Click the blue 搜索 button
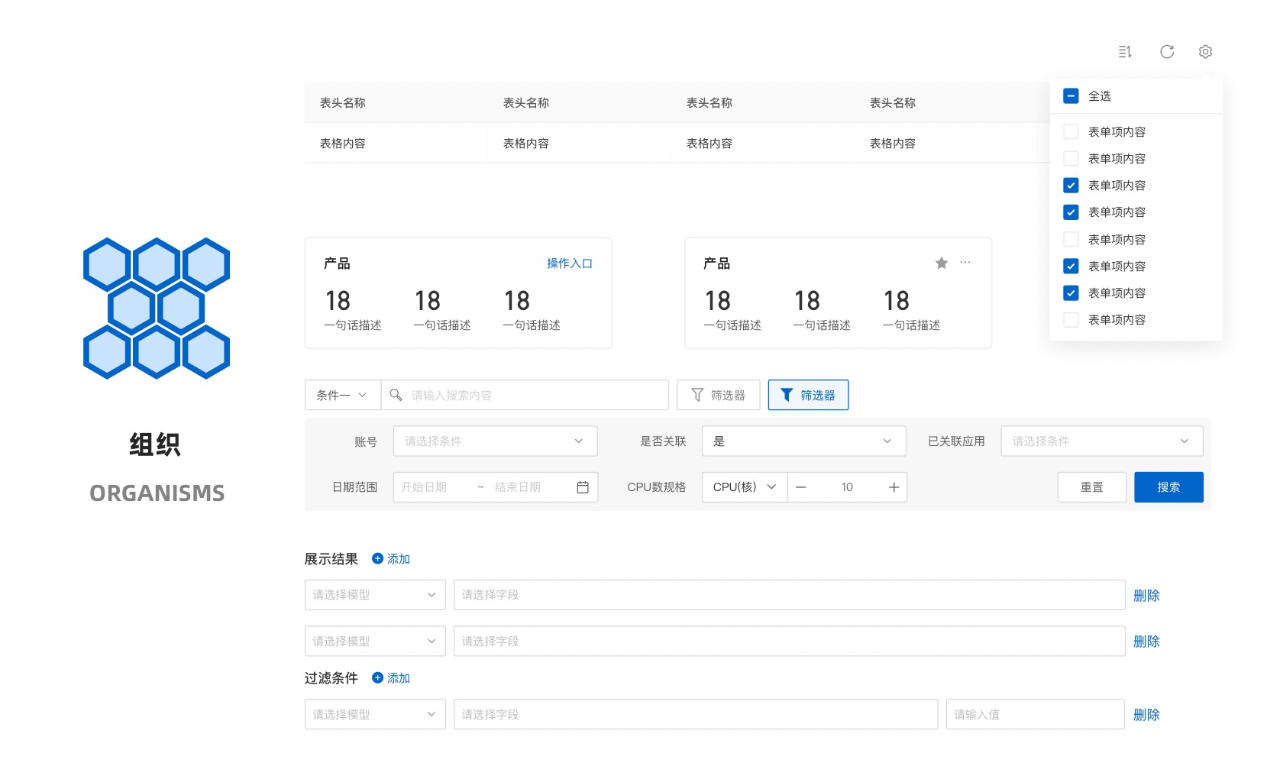 point(1169,487)
